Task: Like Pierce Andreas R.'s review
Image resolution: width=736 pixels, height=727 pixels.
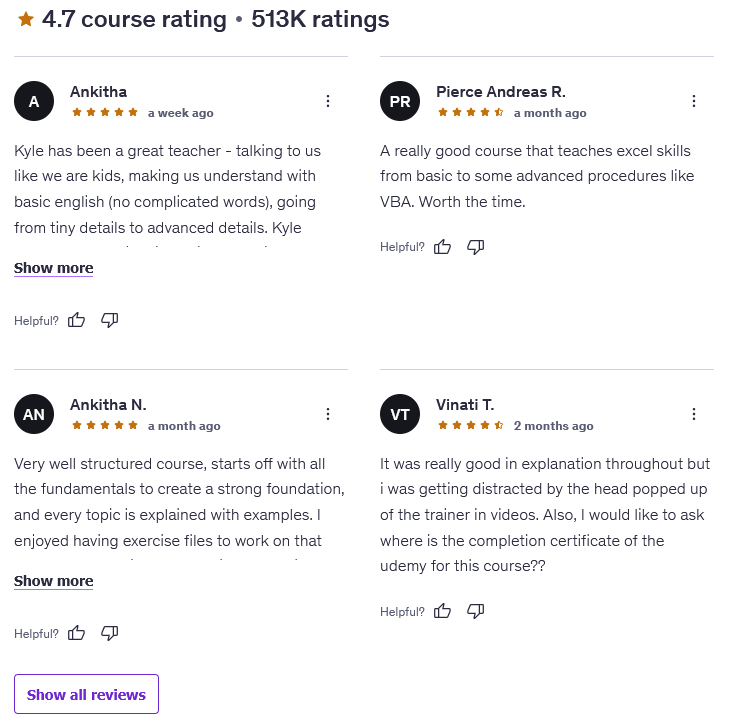Action: 442,247
